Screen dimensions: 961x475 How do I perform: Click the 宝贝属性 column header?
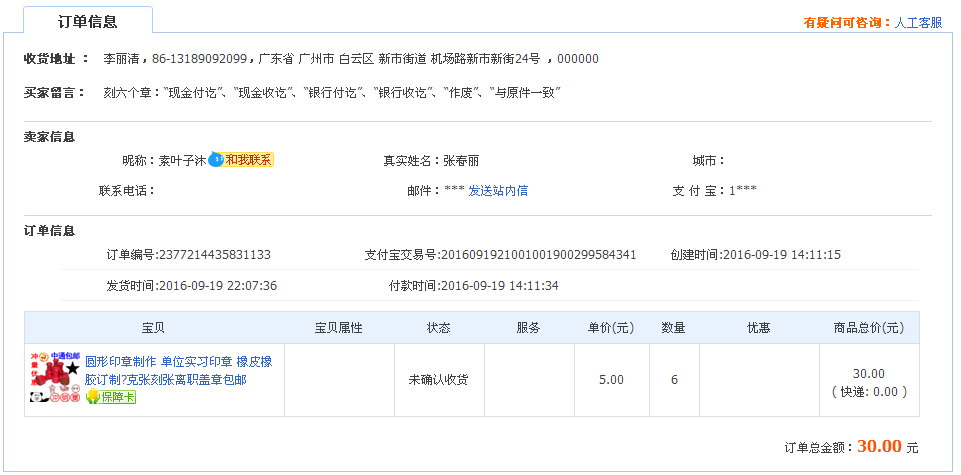coord(339,328)
